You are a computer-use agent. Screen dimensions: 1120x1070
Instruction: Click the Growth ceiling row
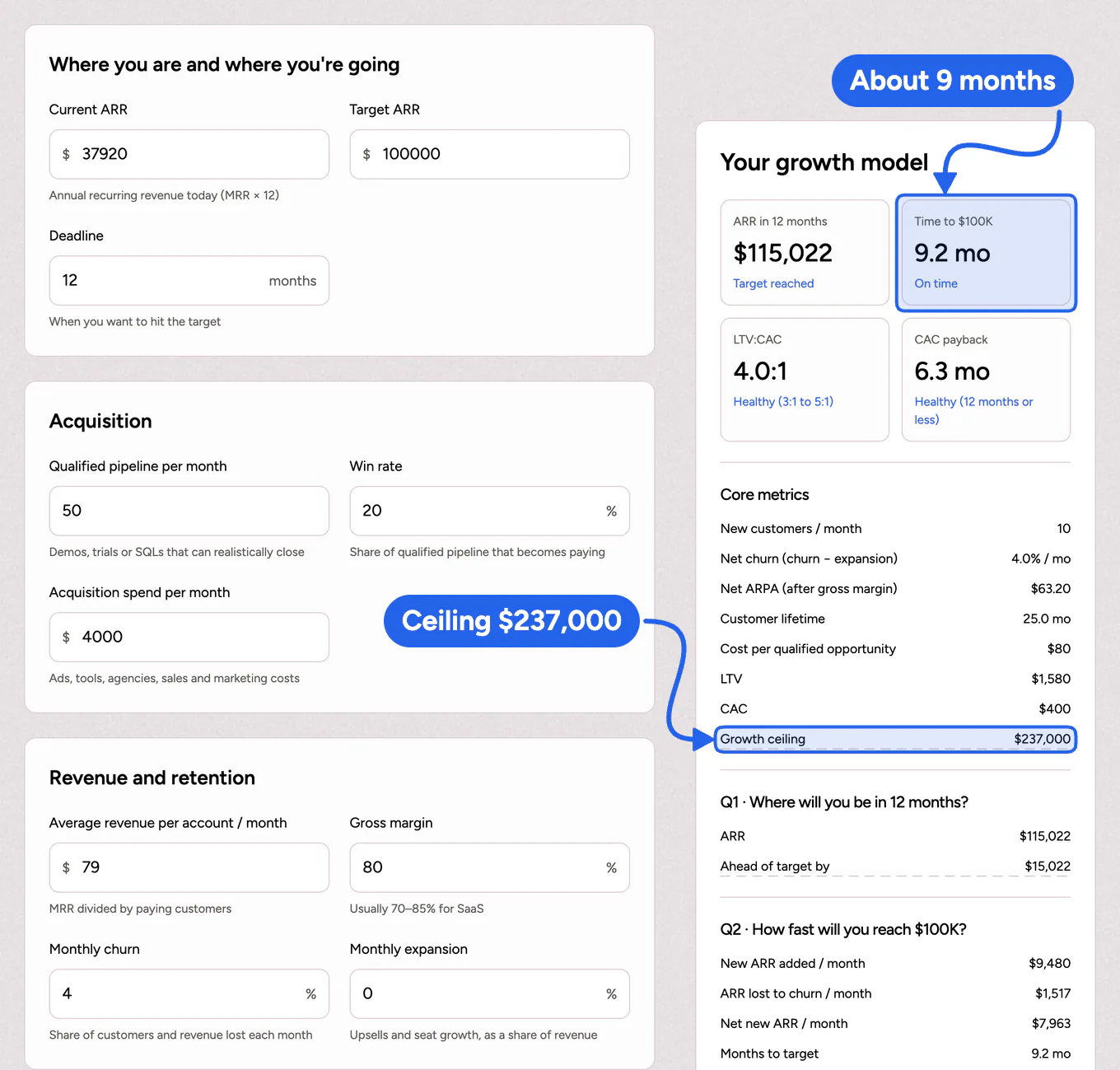[895, 739]
